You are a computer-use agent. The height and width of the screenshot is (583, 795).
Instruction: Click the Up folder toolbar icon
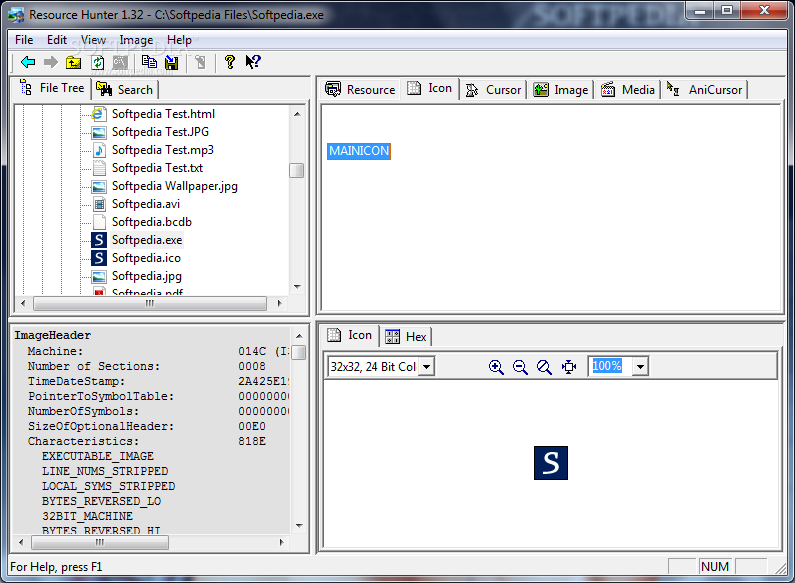pos(74,62)
